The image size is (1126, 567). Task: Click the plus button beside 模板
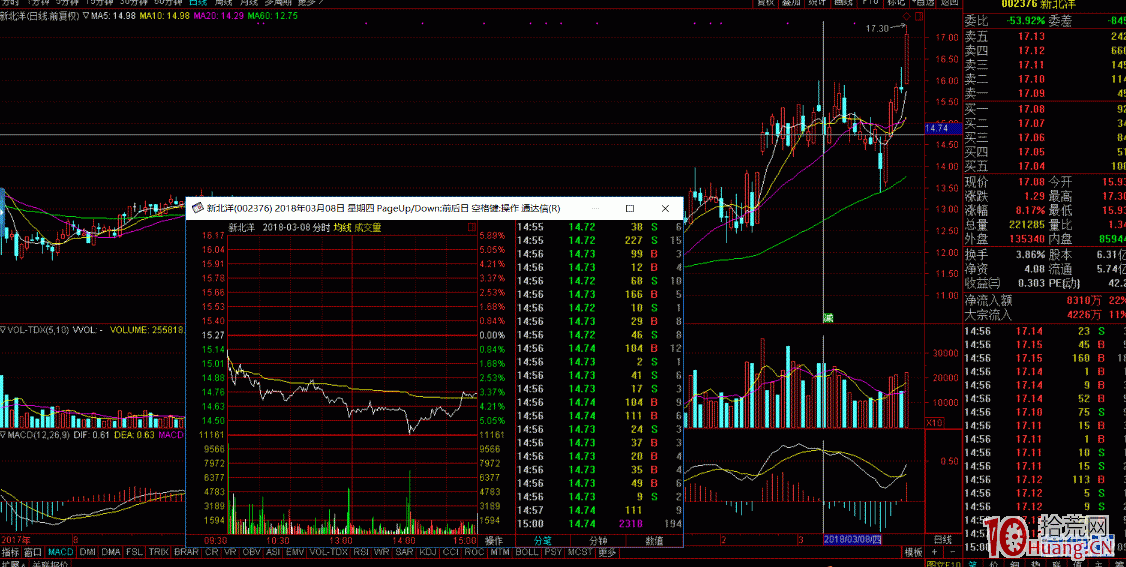(x=934, y=552)
